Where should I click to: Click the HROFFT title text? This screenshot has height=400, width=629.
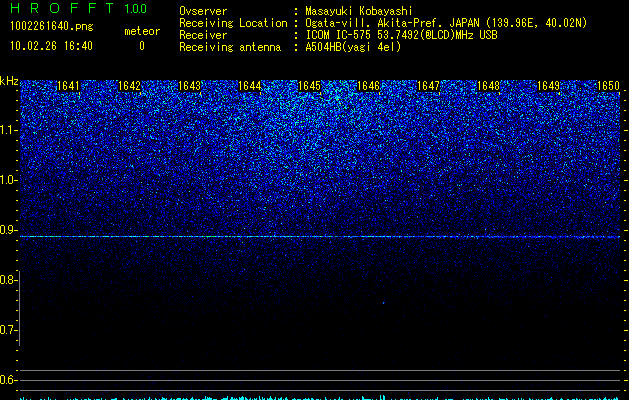63,8
